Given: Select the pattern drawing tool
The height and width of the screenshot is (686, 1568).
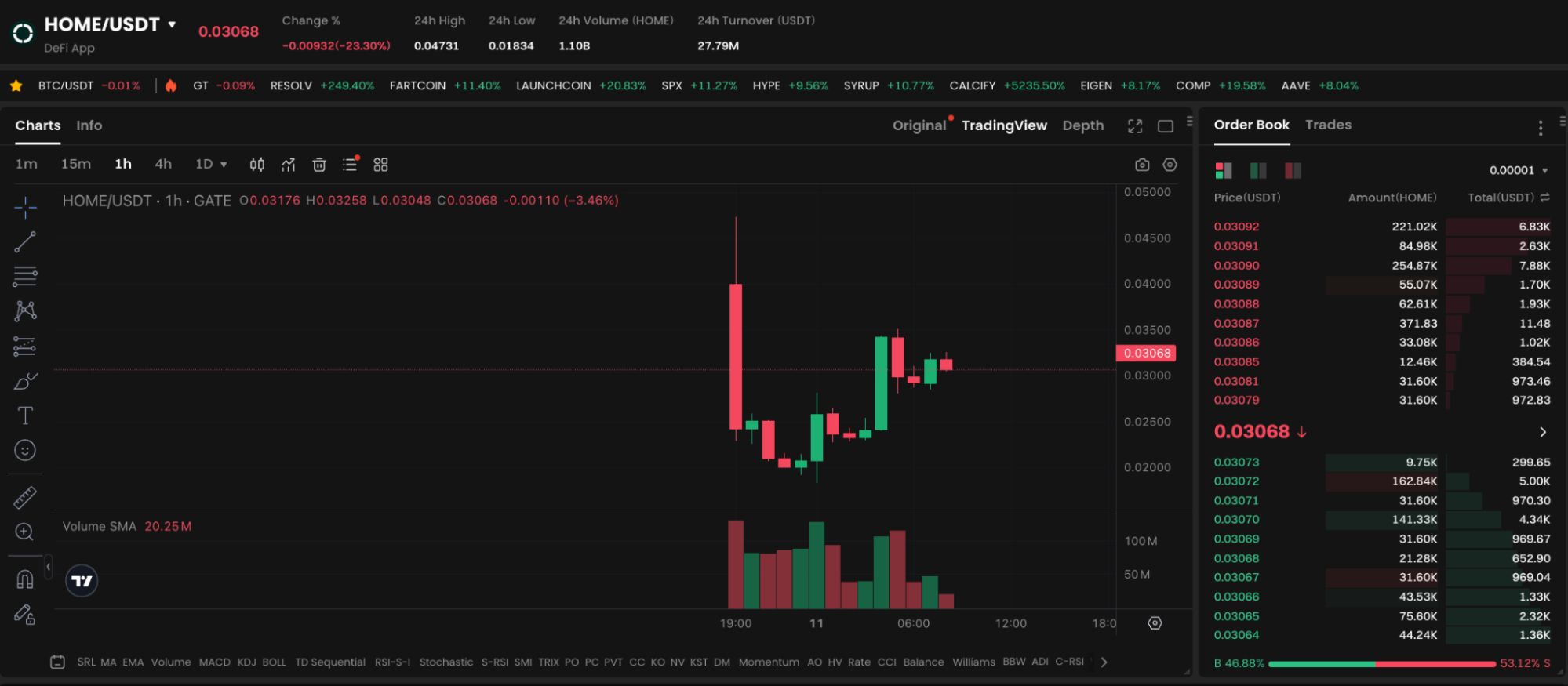Looking at the screenshot, I should [25, 311].
